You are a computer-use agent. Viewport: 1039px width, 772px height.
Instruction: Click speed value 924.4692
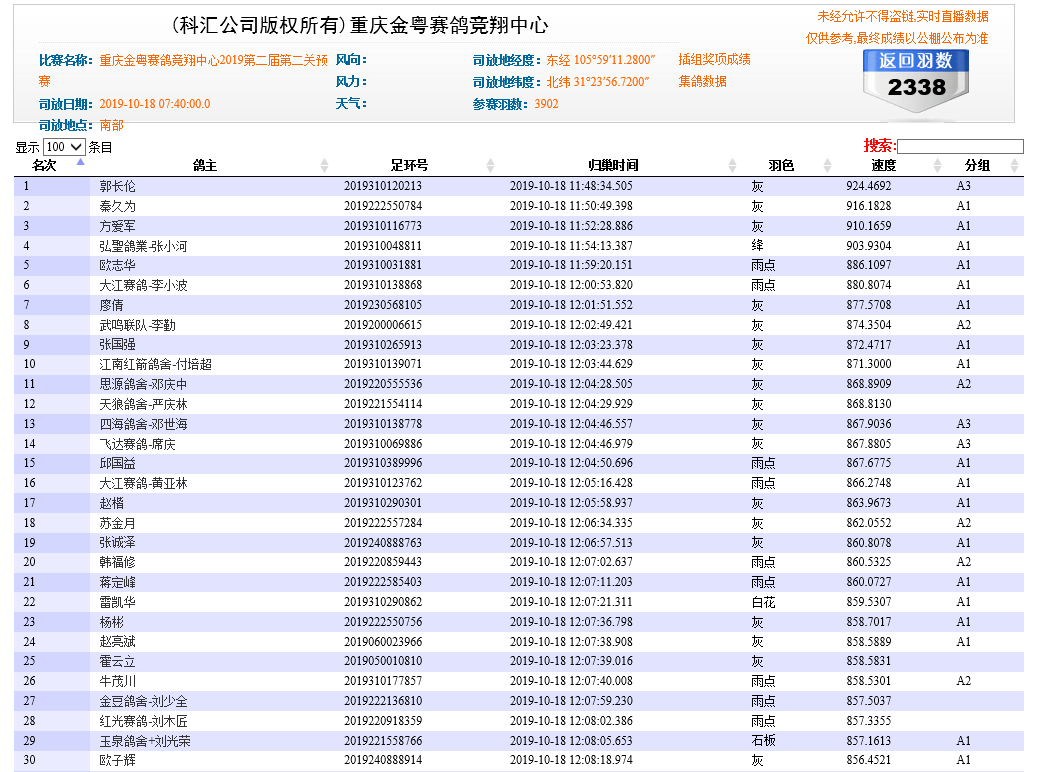(869, 186)
